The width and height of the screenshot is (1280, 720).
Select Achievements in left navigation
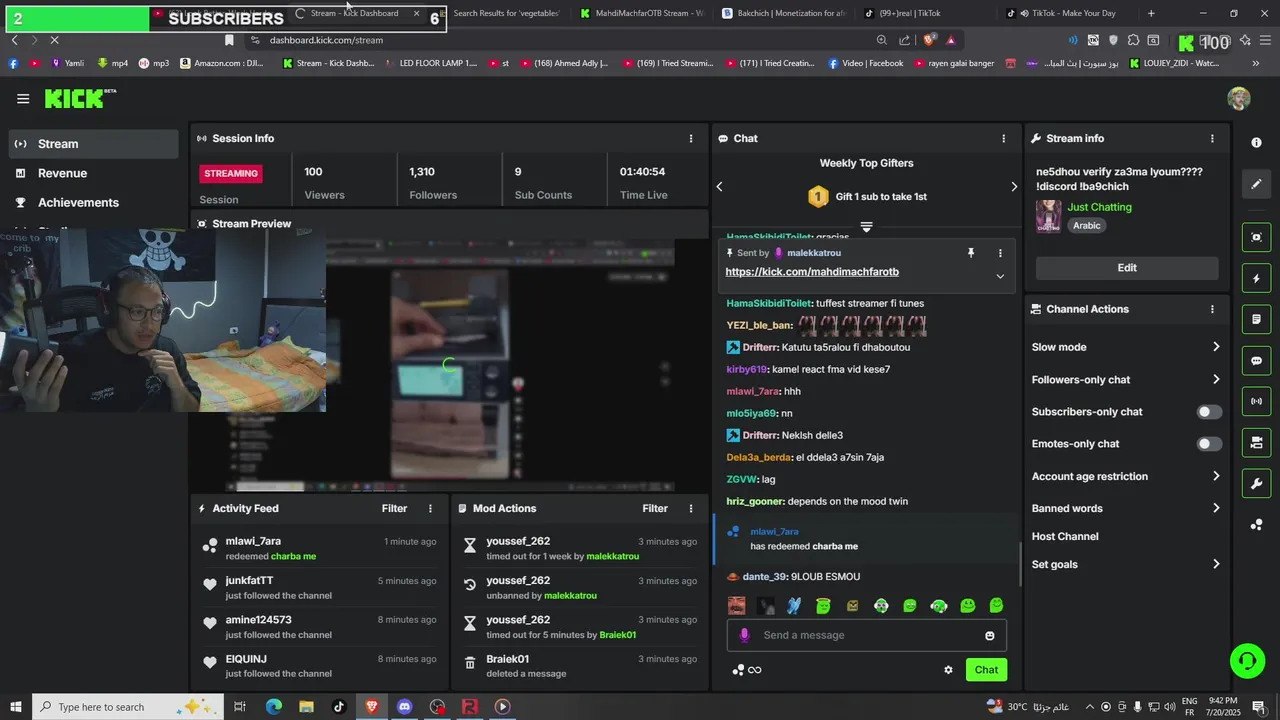click(x=94, y=202)
